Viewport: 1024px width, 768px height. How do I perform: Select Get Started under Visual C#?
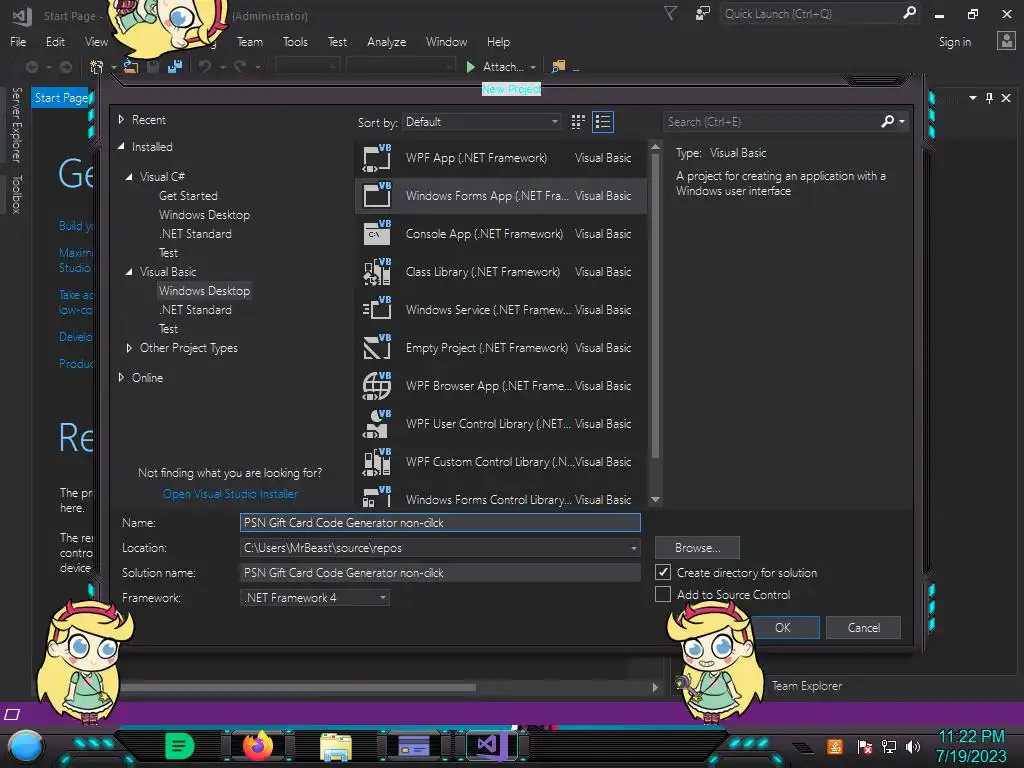coord(188,196)
